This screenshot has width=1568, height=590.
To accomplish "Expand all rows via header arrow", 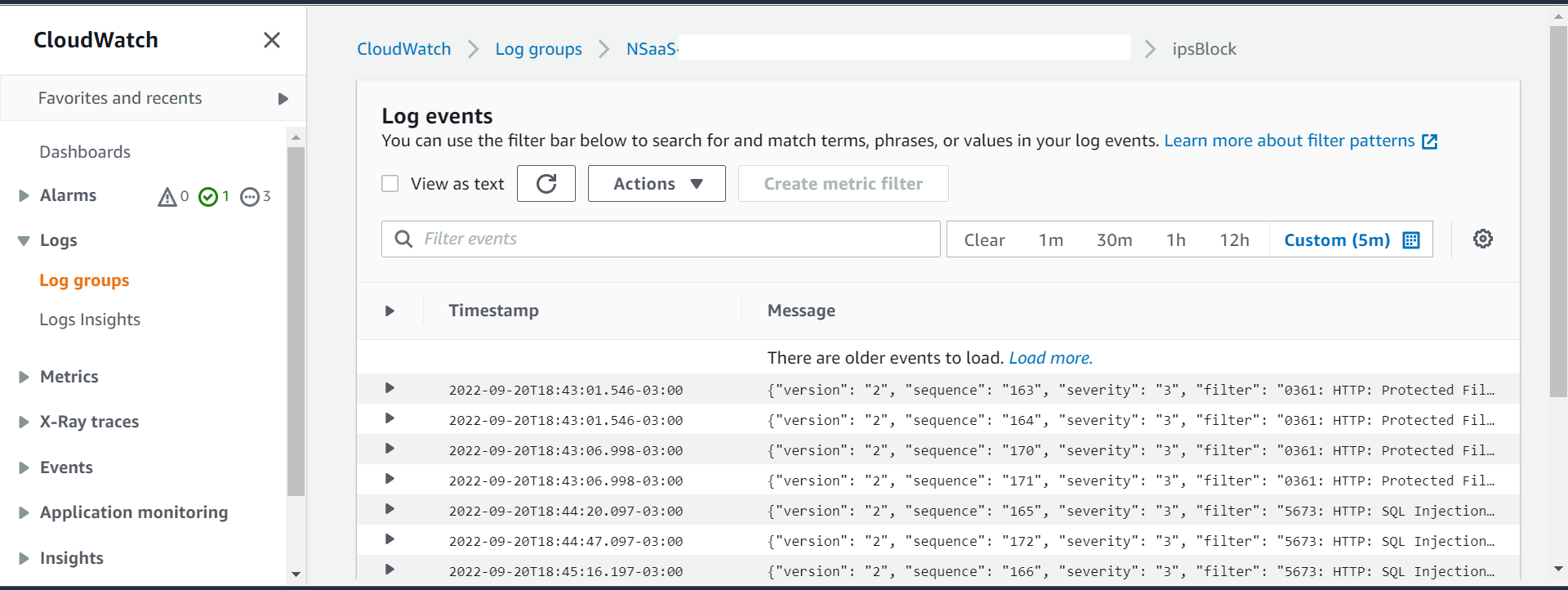I will tap(390, 311).
